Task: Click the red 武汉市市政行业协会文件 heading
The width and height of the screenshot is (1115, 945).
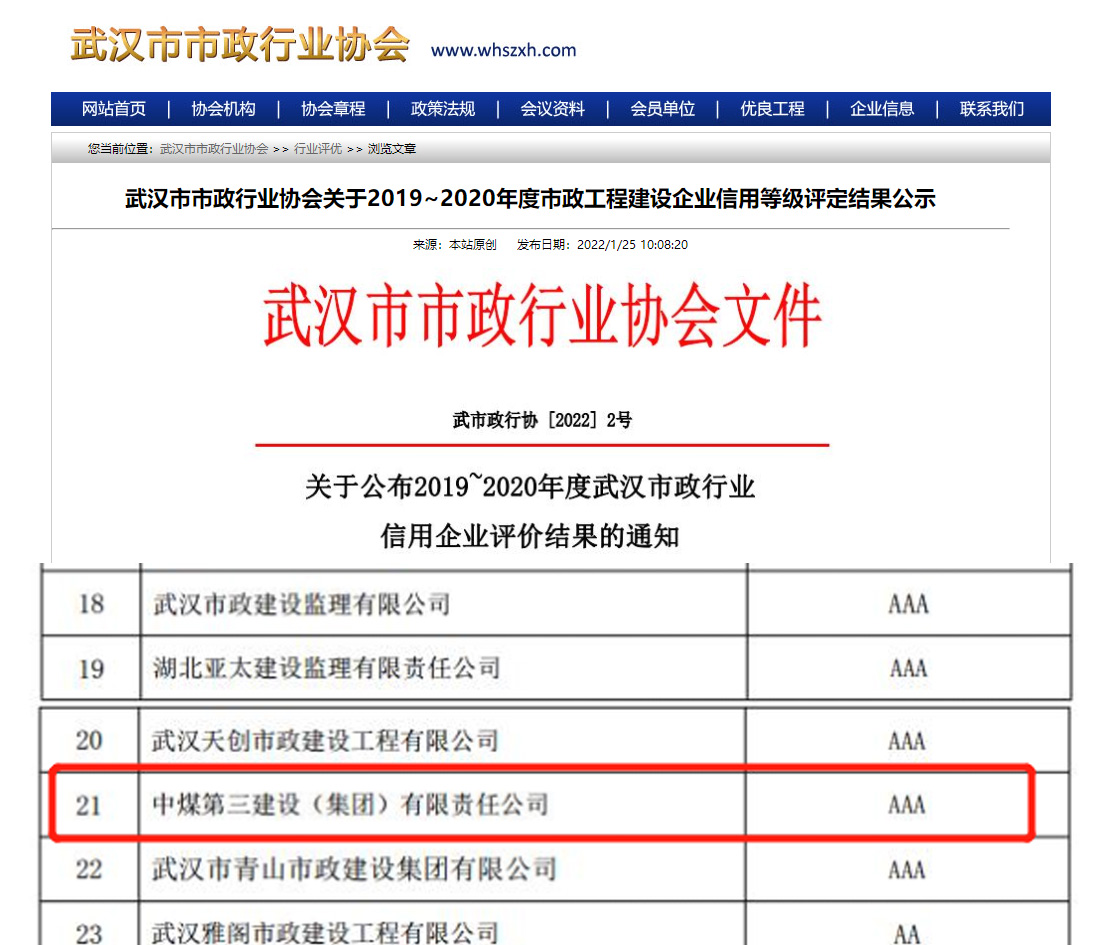Action: pyautogui.click(x=543, y=316)
